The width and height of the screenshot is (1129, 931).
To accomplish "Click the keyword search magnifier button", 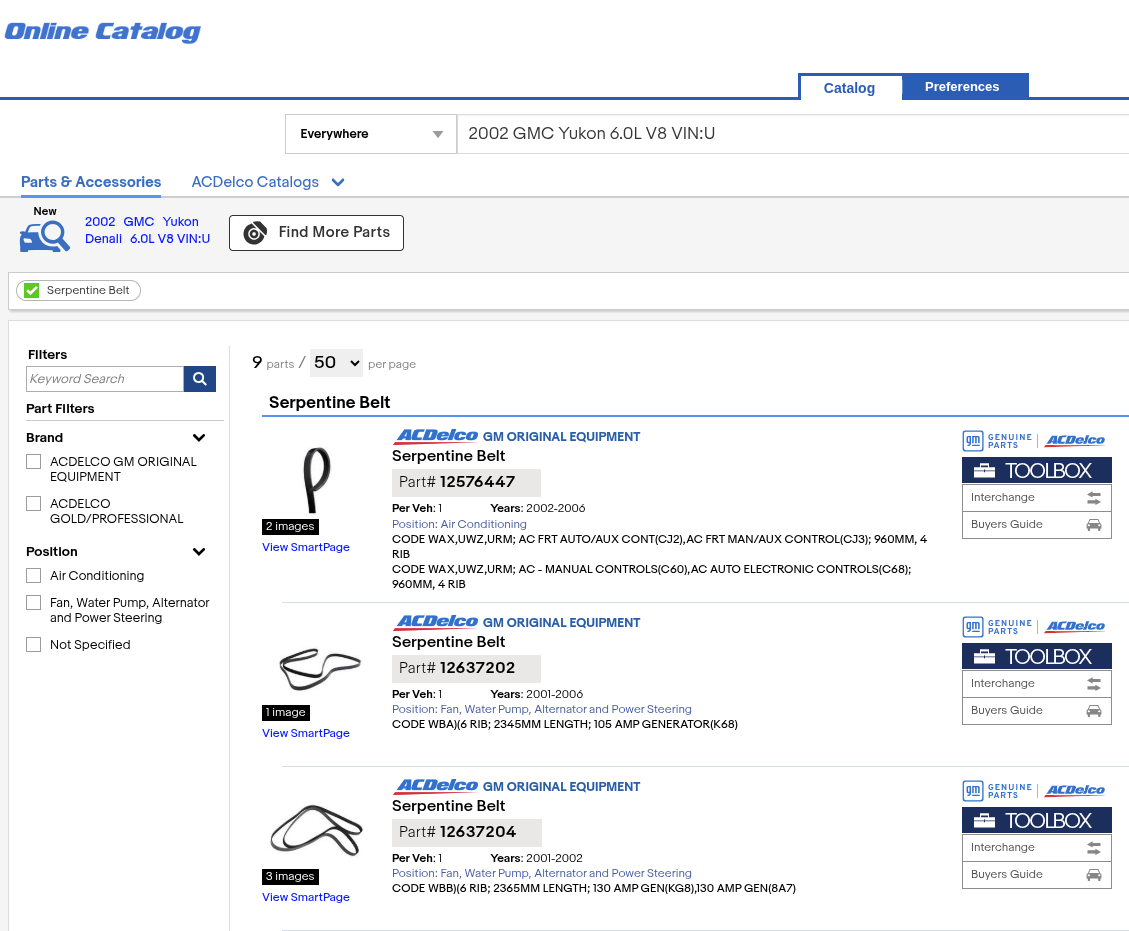I will [199, 379].
